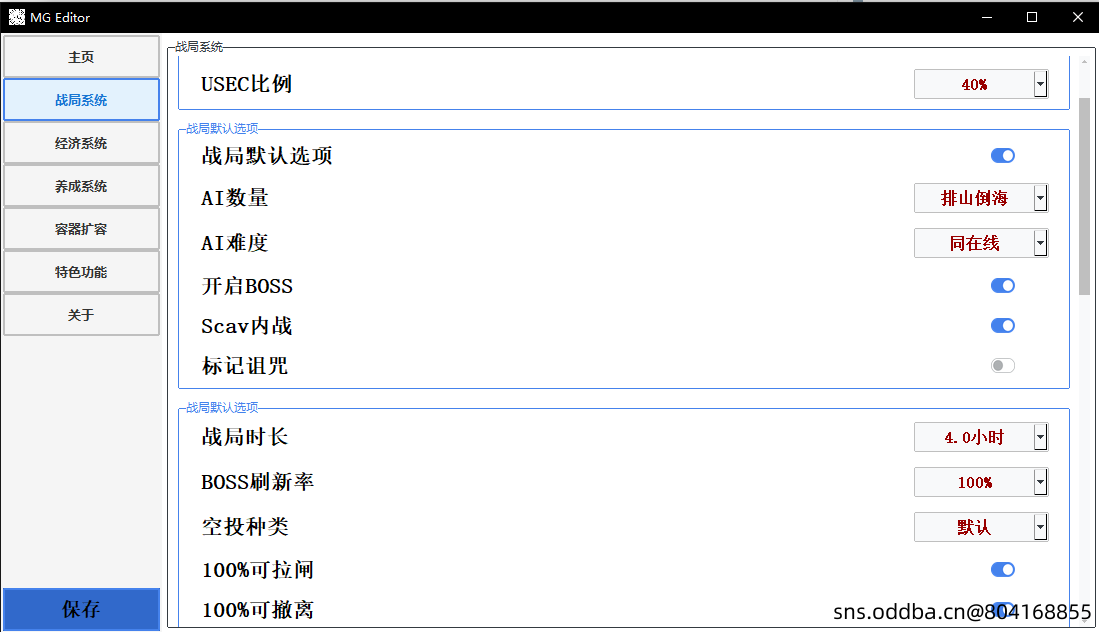Screen dimensions: 1099x632
Task: Click the 标记诅咒 label text
Action: click(x=245, y=366)
